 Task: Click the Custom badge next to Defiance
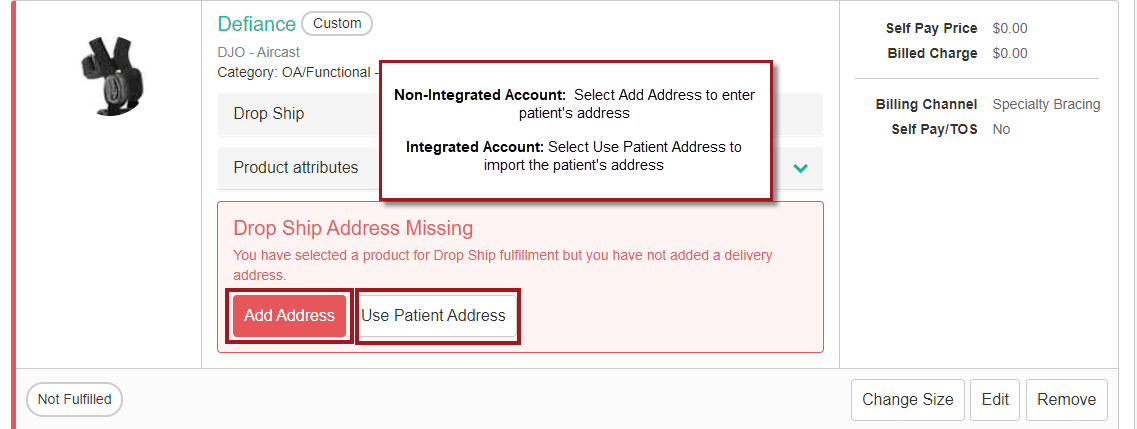[x=336, y=23]
